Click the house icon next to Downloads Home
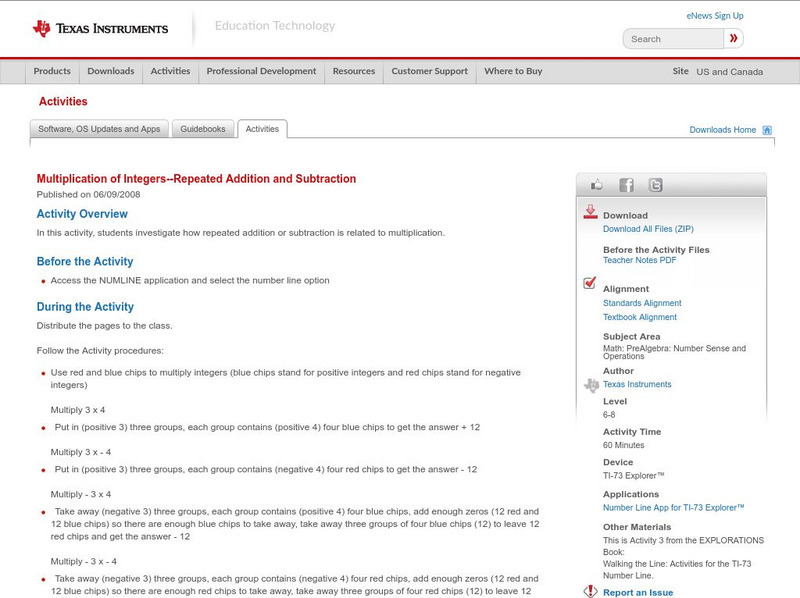 click(767, 129)
